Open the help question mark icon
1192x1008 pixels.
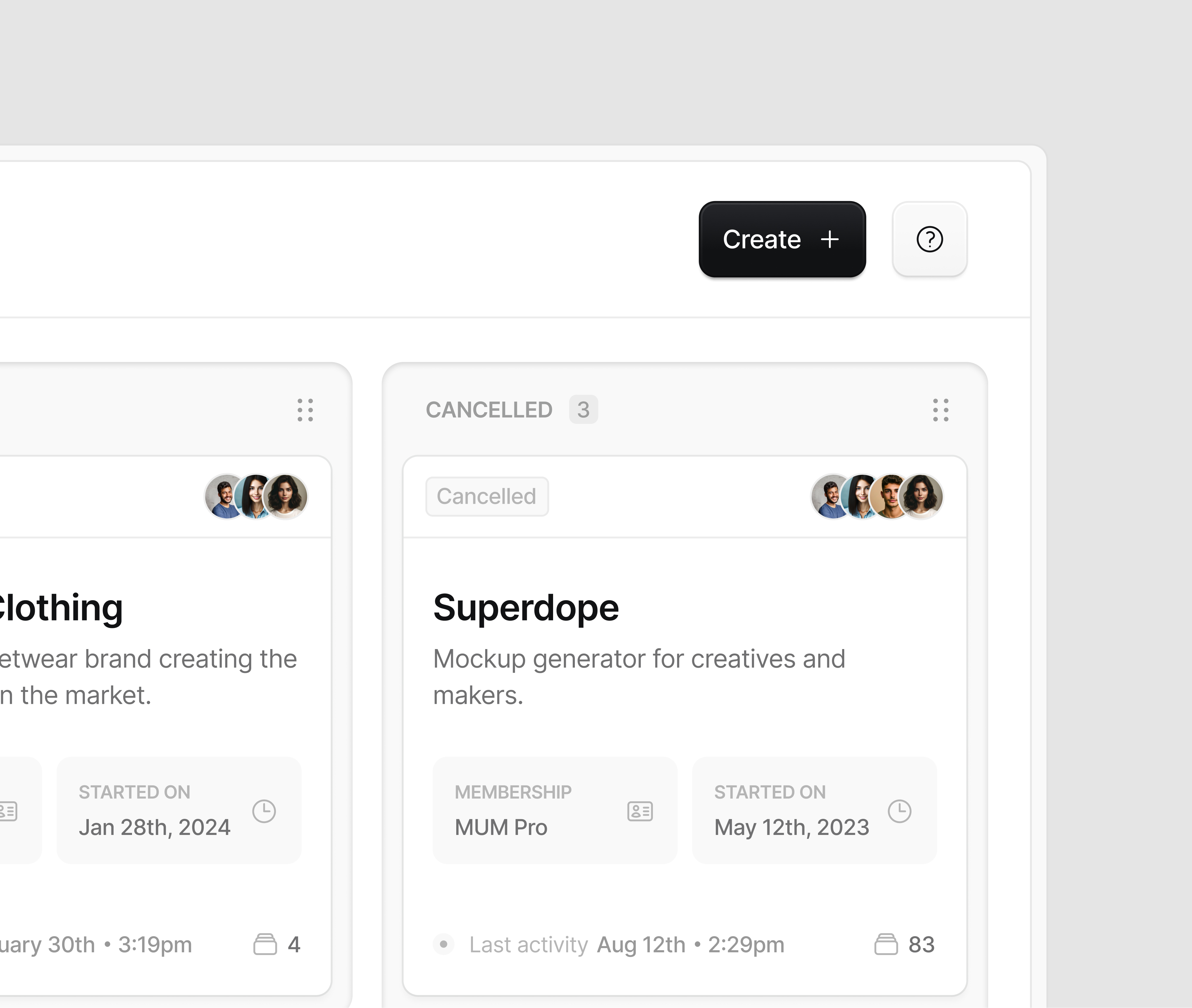[x=929, y=239]
